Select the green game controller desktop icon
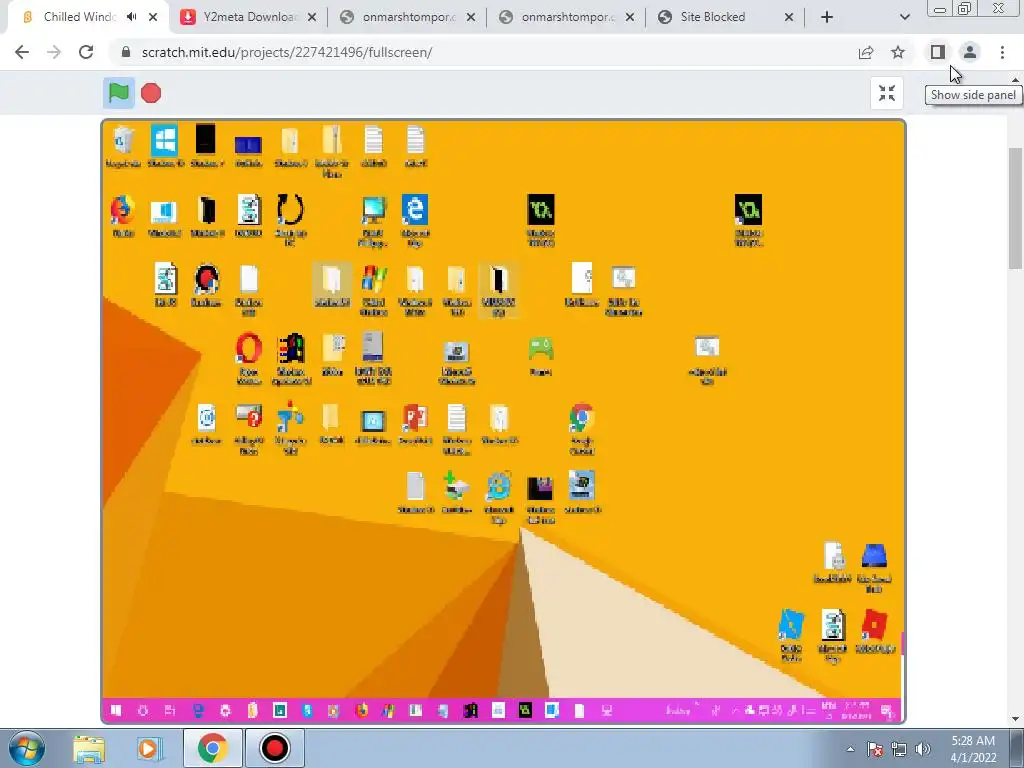Image resolution: width=1024 pixels, height=768 pixels. coord(541,349)
